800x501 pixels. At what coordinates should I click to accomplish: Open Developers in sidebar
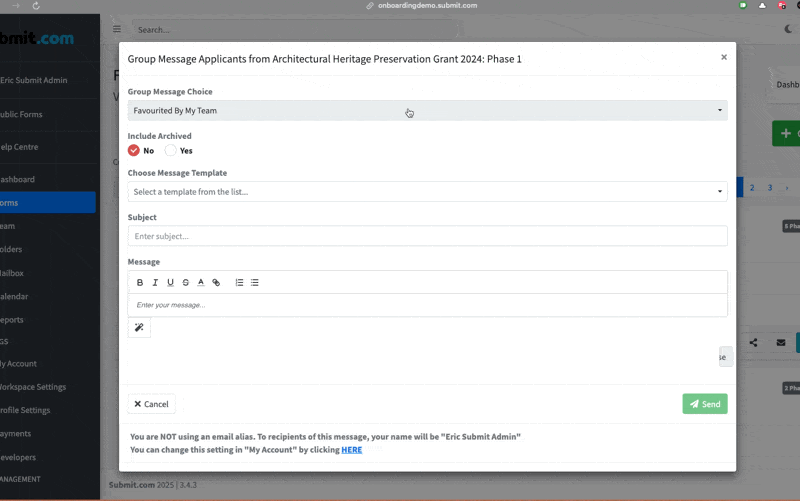pos(18,457)
